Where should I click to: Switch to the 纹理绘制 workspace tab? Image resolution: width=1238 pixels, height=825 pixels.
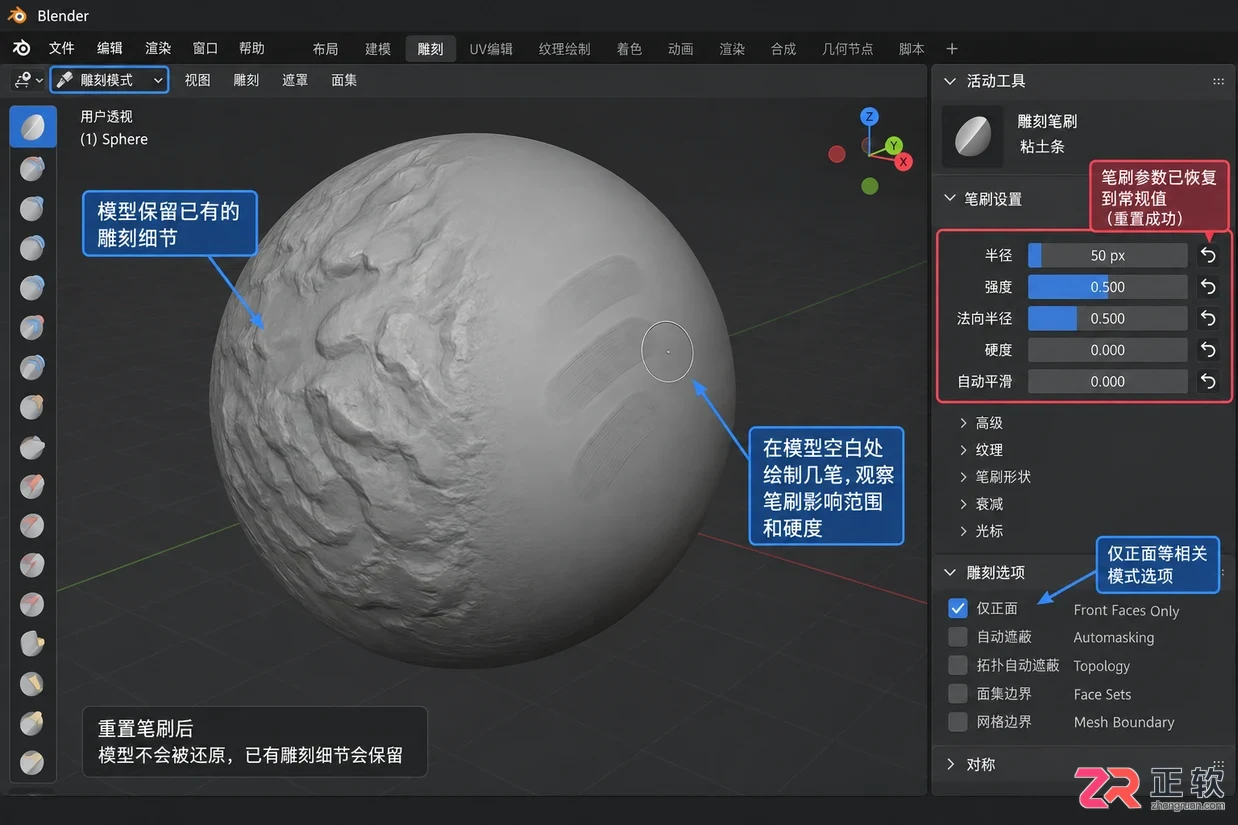pyautogui.click(x=564, y=49)
